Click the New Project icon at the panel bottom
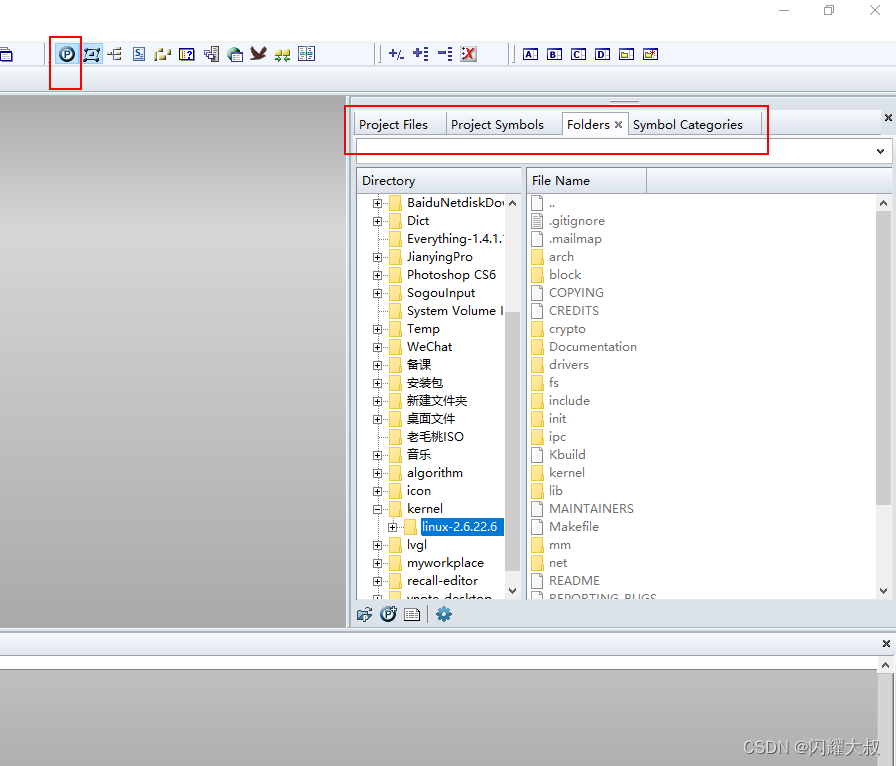This screenshot has height=766, width=896. (x=388, y=614)
